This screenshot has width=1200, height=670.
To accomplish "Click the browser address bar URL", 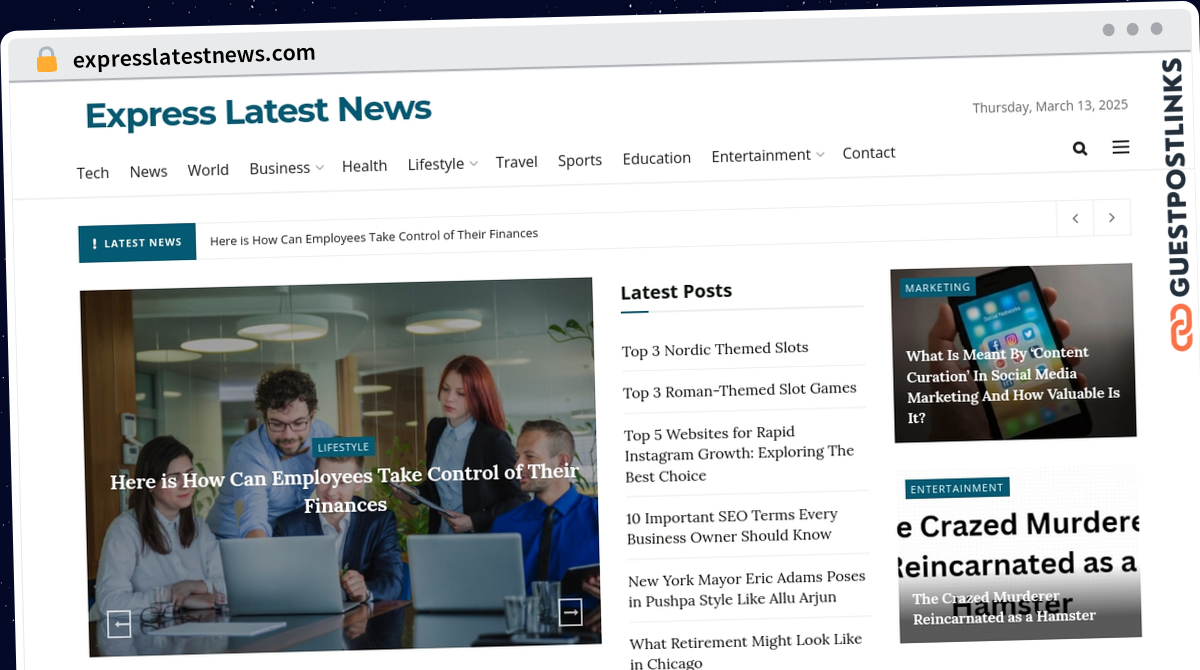I will pyautogui.click(x=194, y=57).
